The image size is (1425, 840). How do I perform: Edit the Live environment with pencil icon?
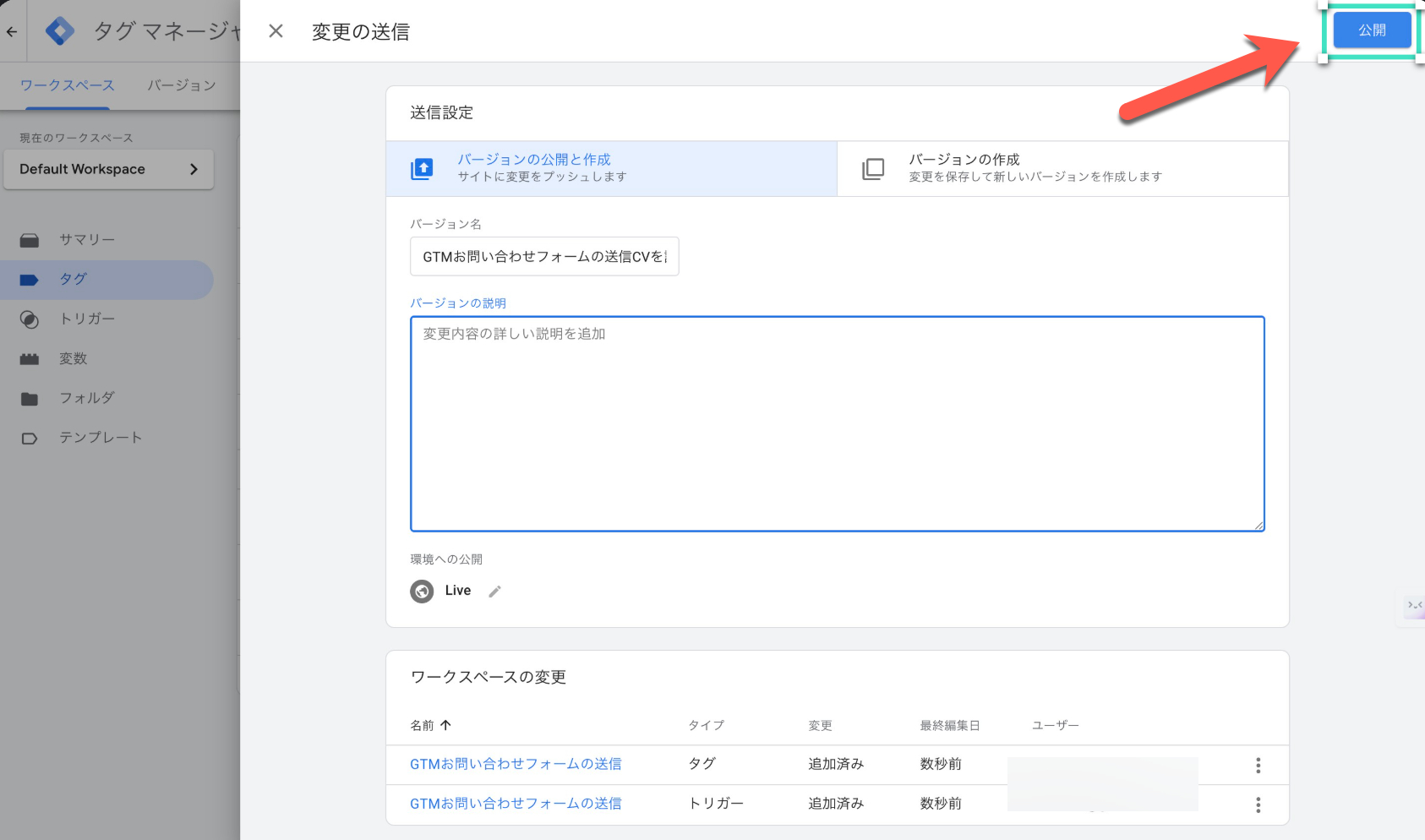tap(495, 592)
